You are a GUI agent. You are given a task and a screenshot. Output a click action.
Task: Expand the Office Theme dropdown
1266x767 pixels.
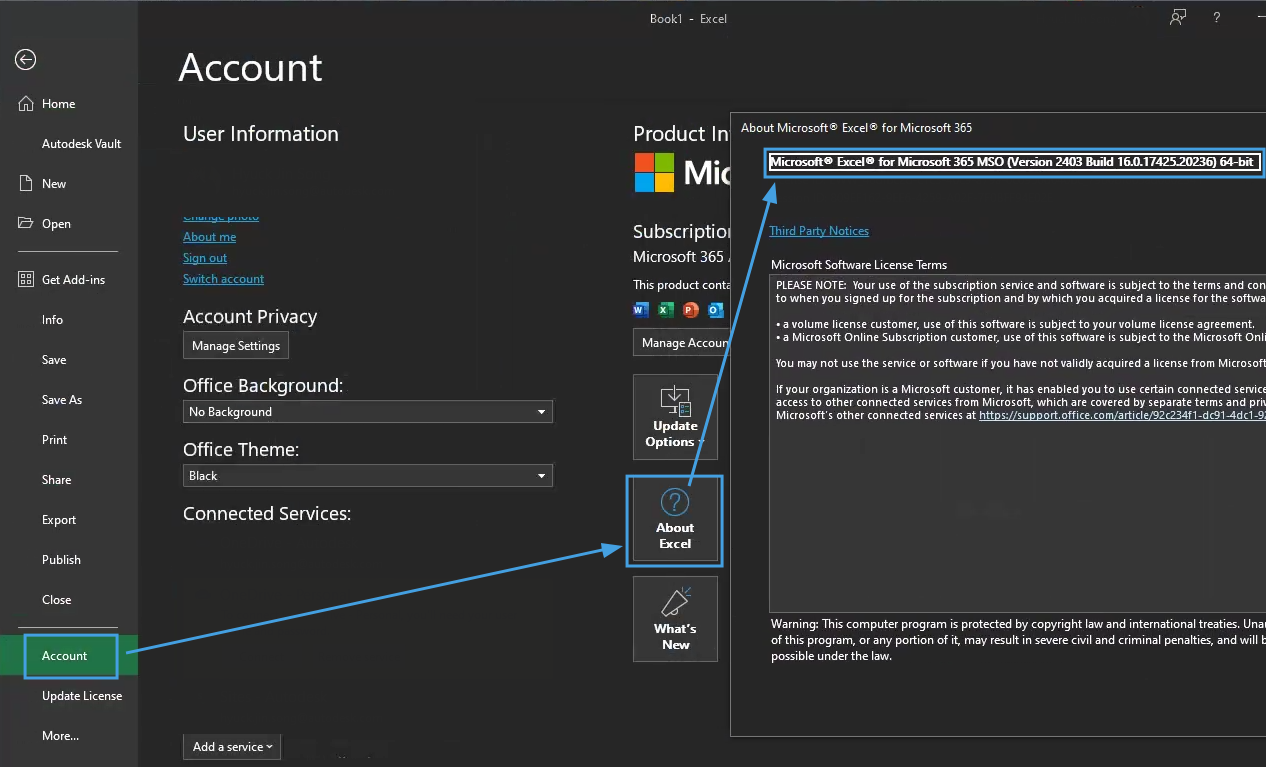click(x=368, y=476)
